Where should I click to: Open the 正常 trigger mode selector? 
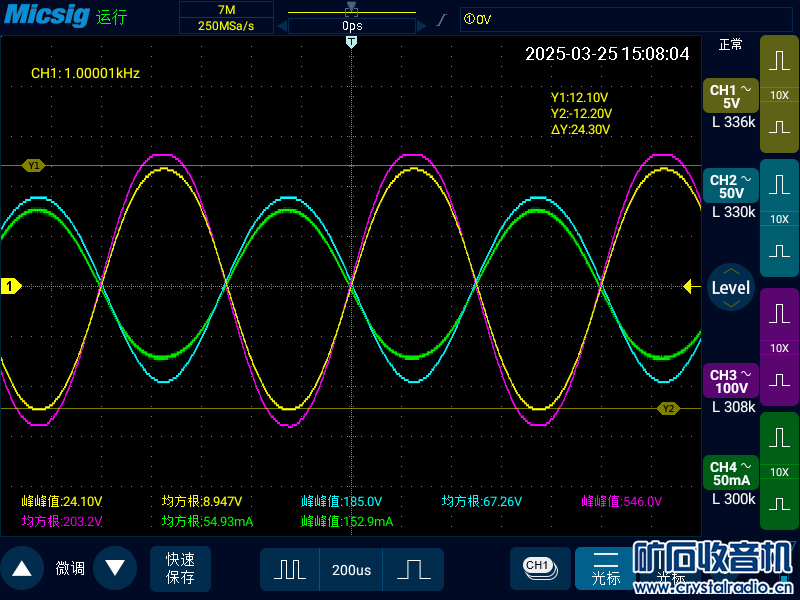pos(731,45)
